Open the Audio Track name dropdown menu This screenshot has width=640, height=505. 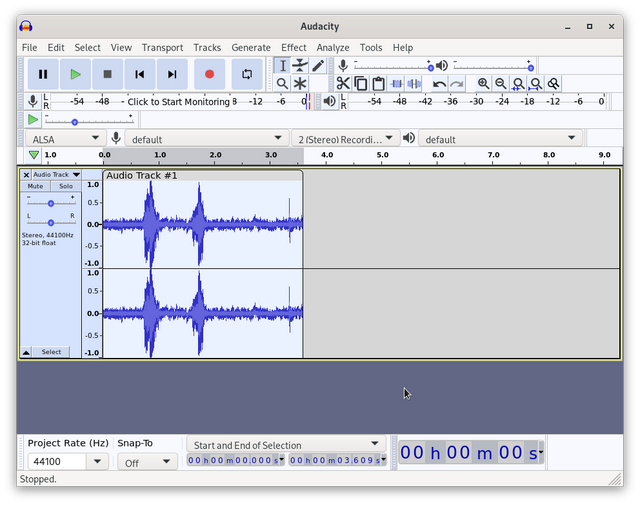[56, 175]
